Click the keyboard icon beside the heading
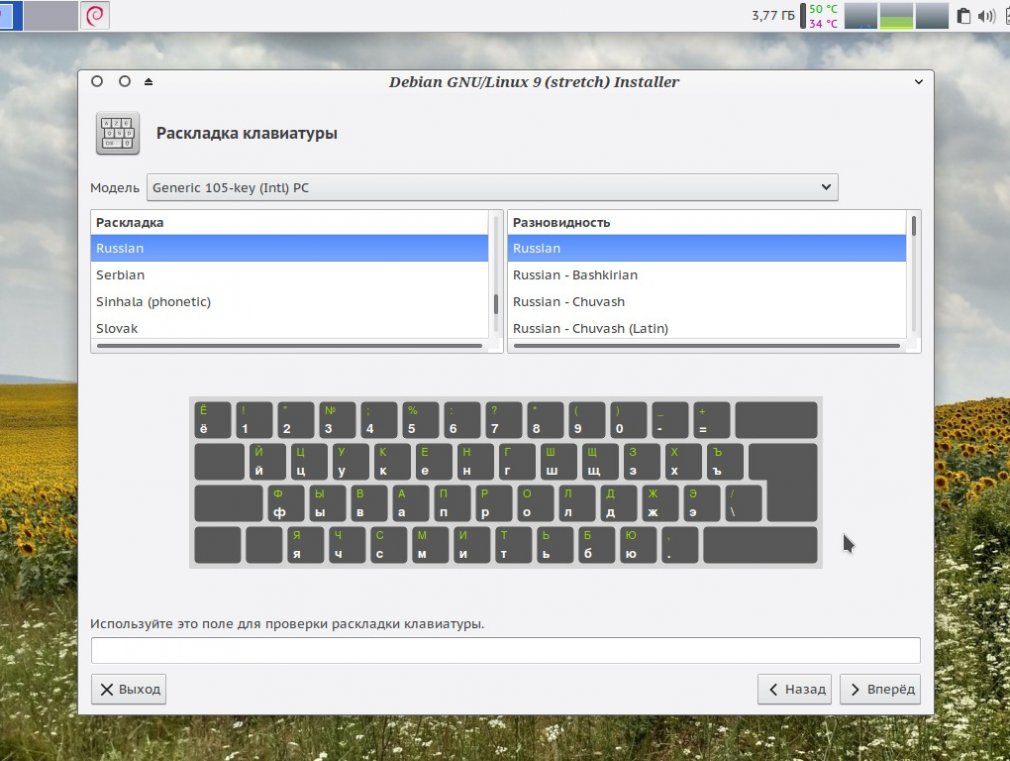1010x761 pixels. (118, 133)
